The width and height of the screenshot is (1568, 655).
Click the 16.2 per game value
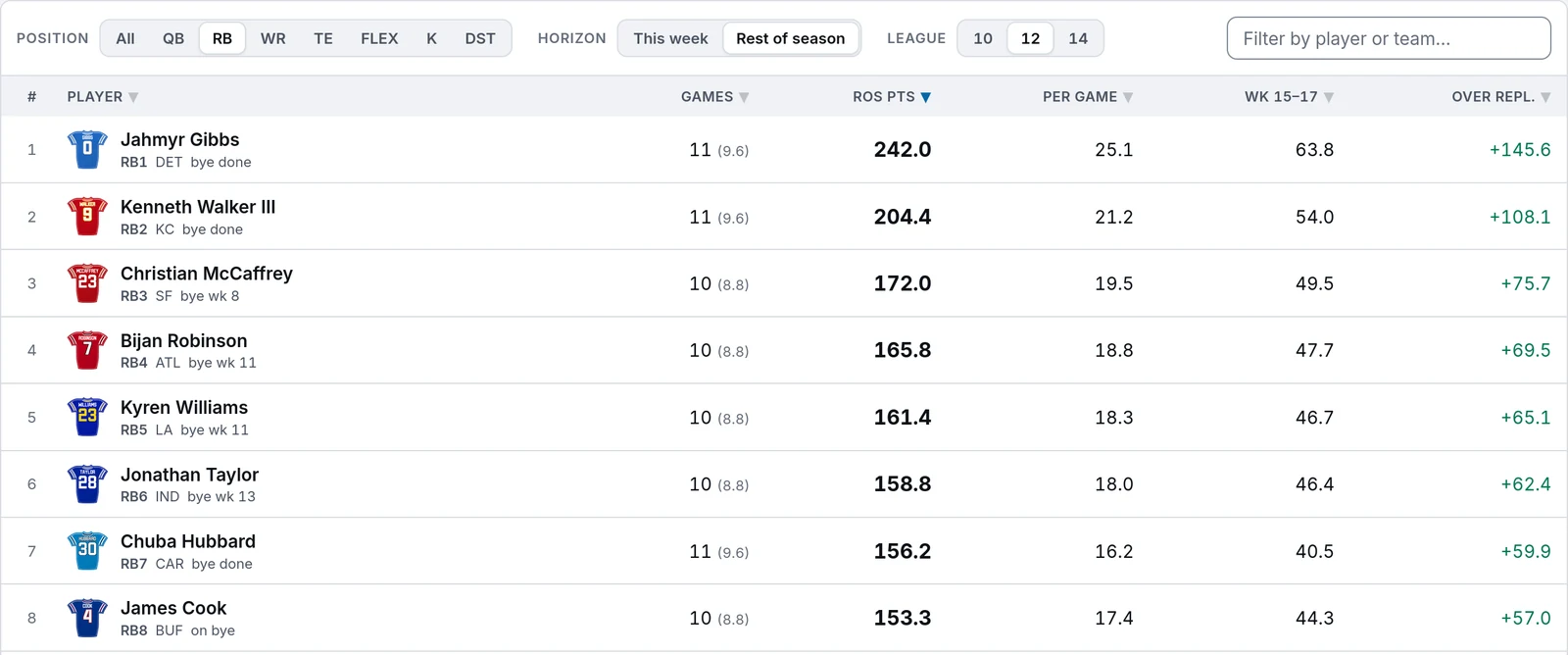click(x=1114, y=551)
